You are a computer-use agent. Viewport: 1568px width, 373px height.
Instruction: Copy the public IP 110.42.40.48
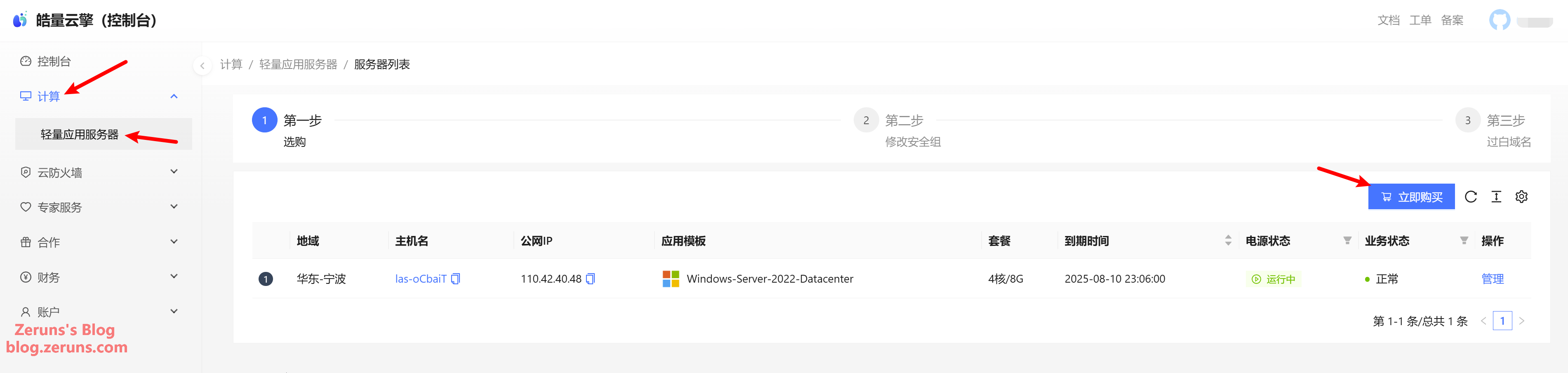click(590, 279)
